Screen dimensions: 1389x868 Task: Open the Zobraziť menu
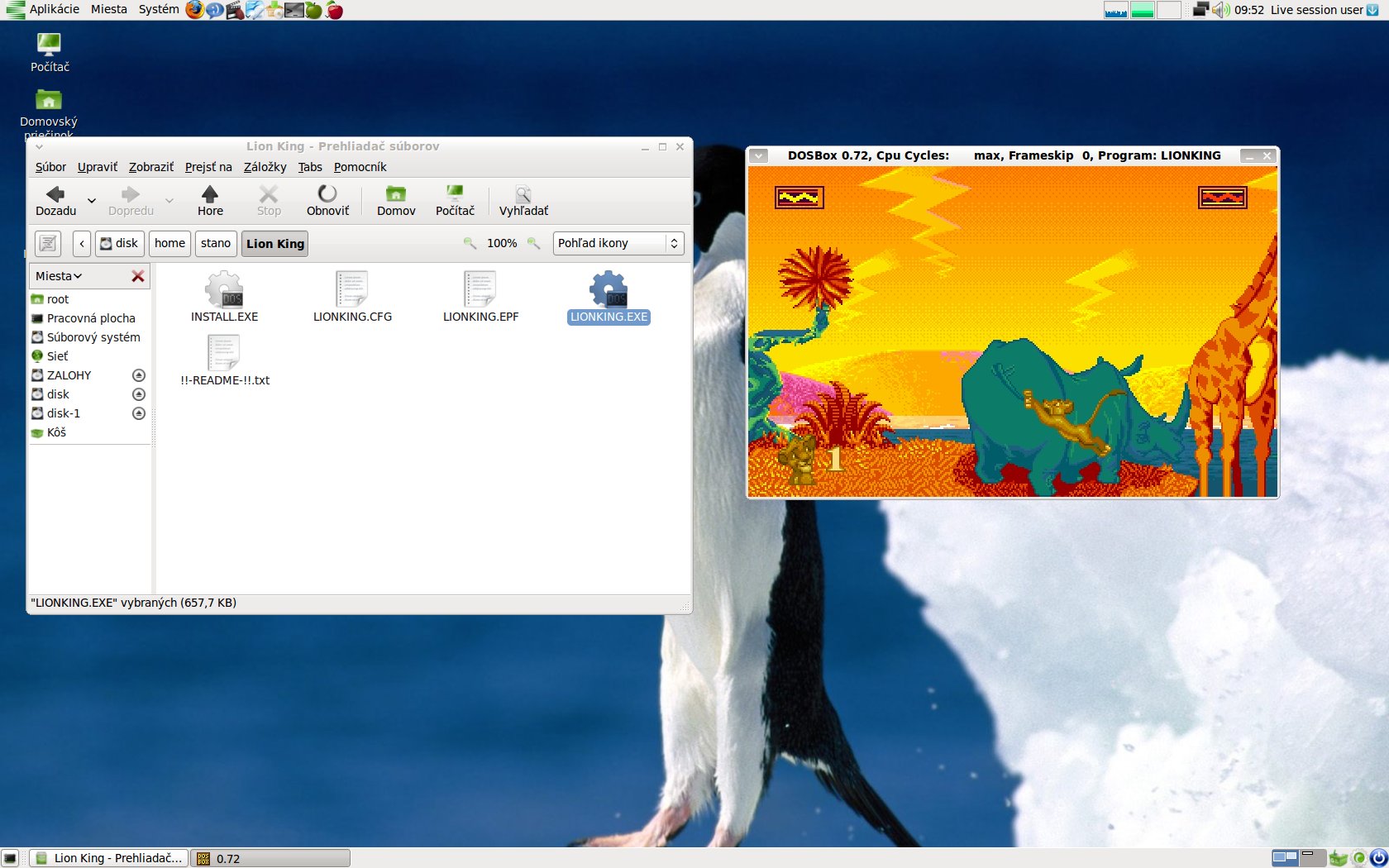coord(151,167)
